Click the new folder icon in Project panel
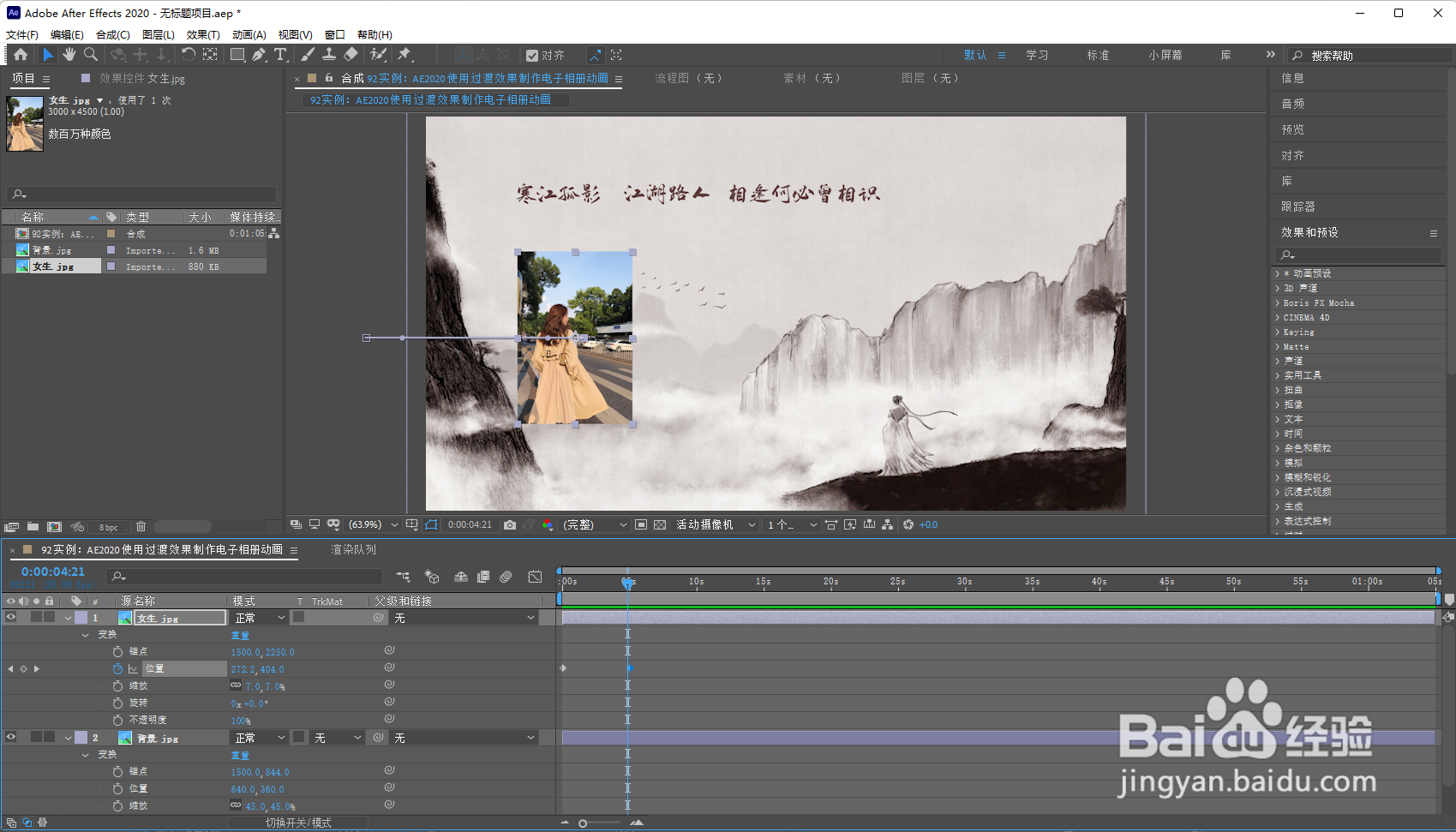 tap(33, 526)
